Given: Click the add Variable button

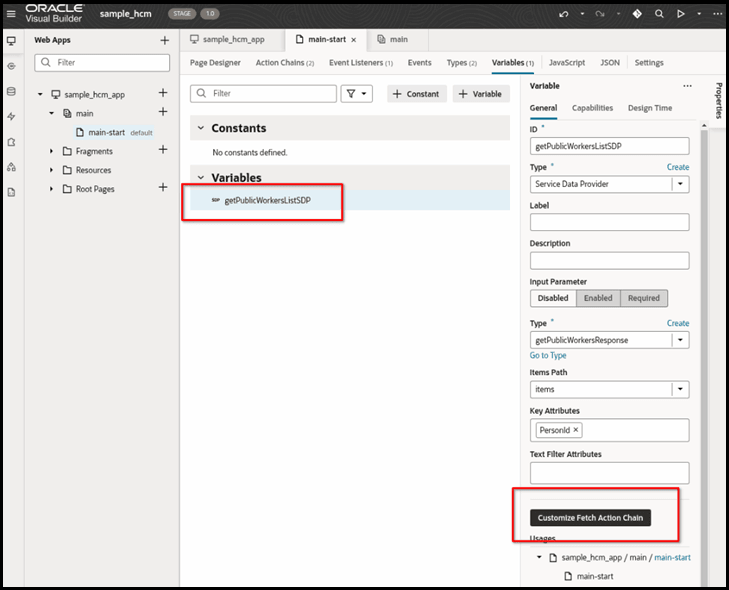Looking at the screenshot, I should point(481,94).
